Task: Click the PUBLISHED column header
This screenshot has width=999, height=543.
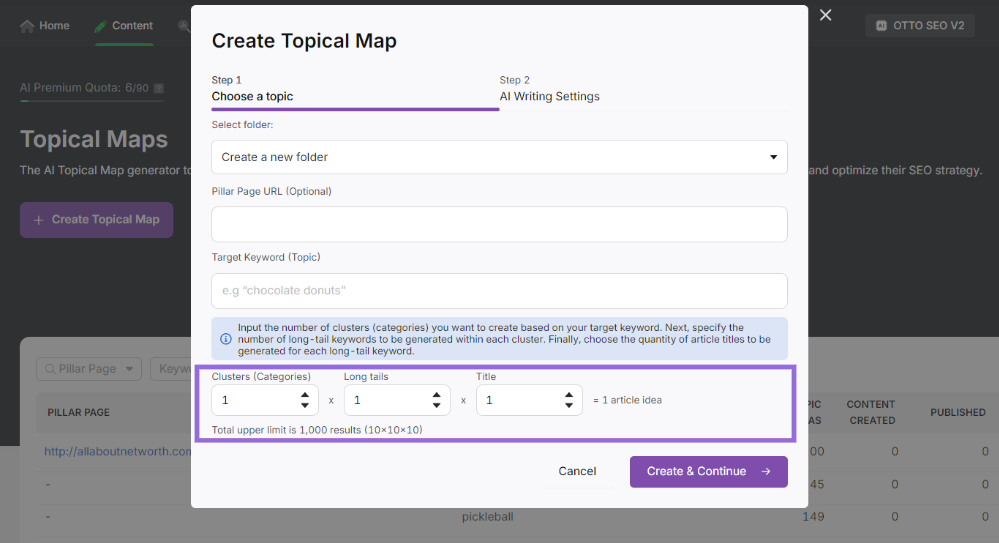Action: [x=958, y=412]
